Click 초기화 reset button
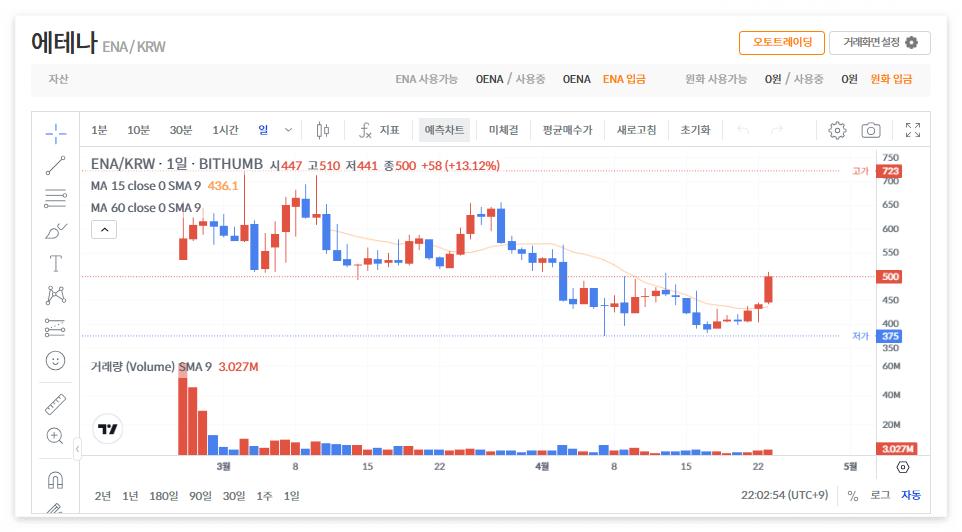 [x=695, y=130]
